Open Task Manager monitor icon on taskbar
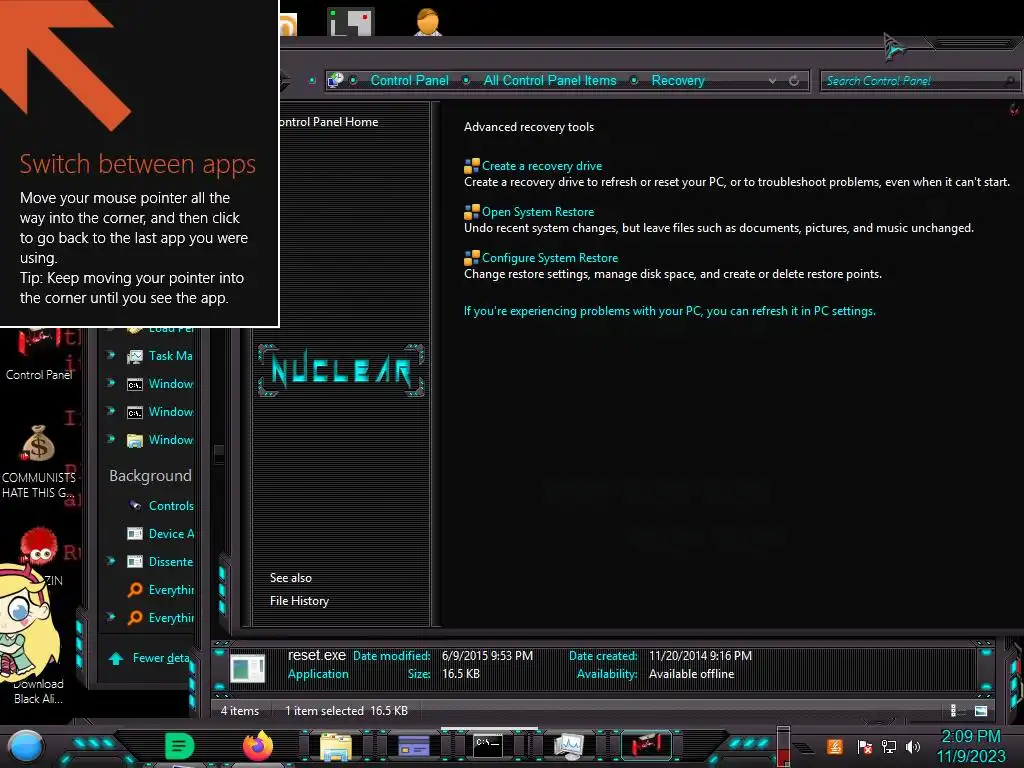 569,746
